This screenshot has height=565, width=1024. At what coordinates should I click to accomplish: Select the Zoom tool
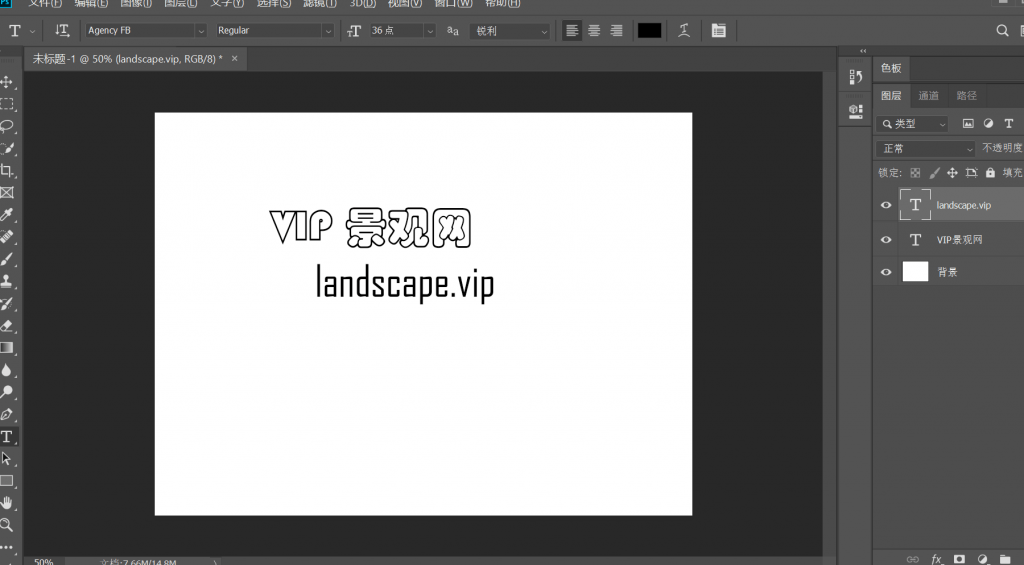7,525
